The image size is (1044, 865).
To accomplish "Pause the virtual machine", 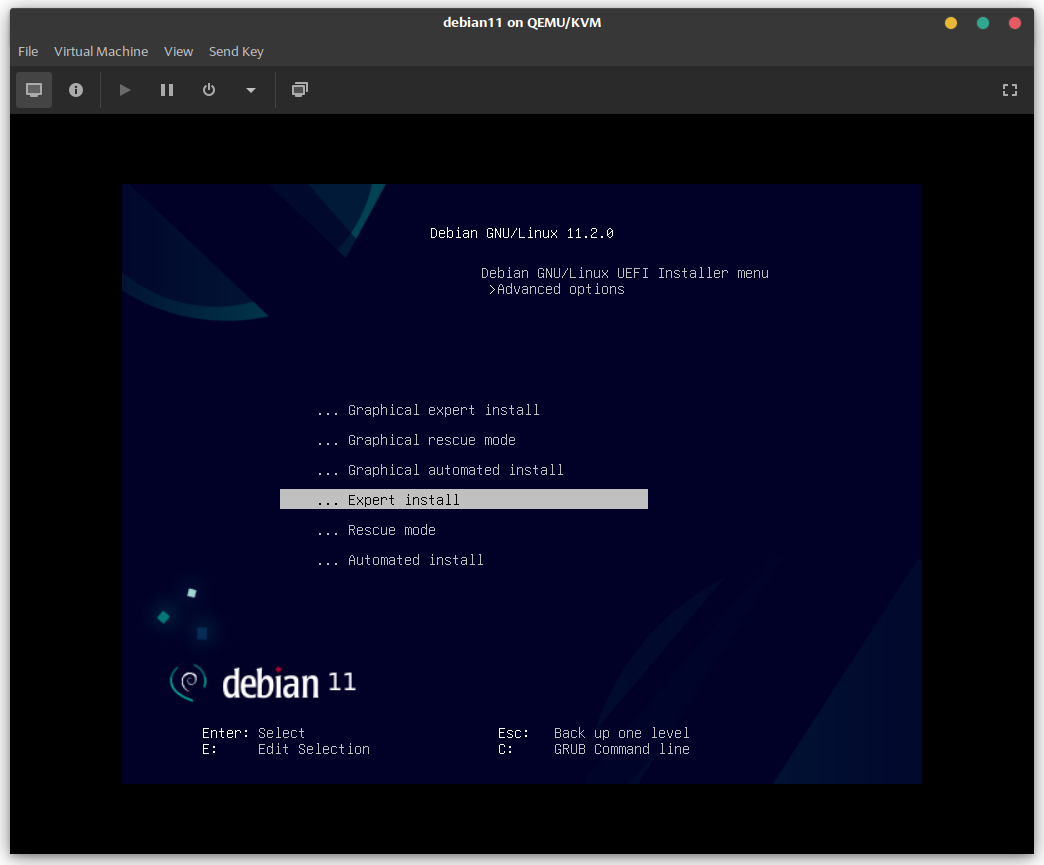I will [x=167, y=90].
